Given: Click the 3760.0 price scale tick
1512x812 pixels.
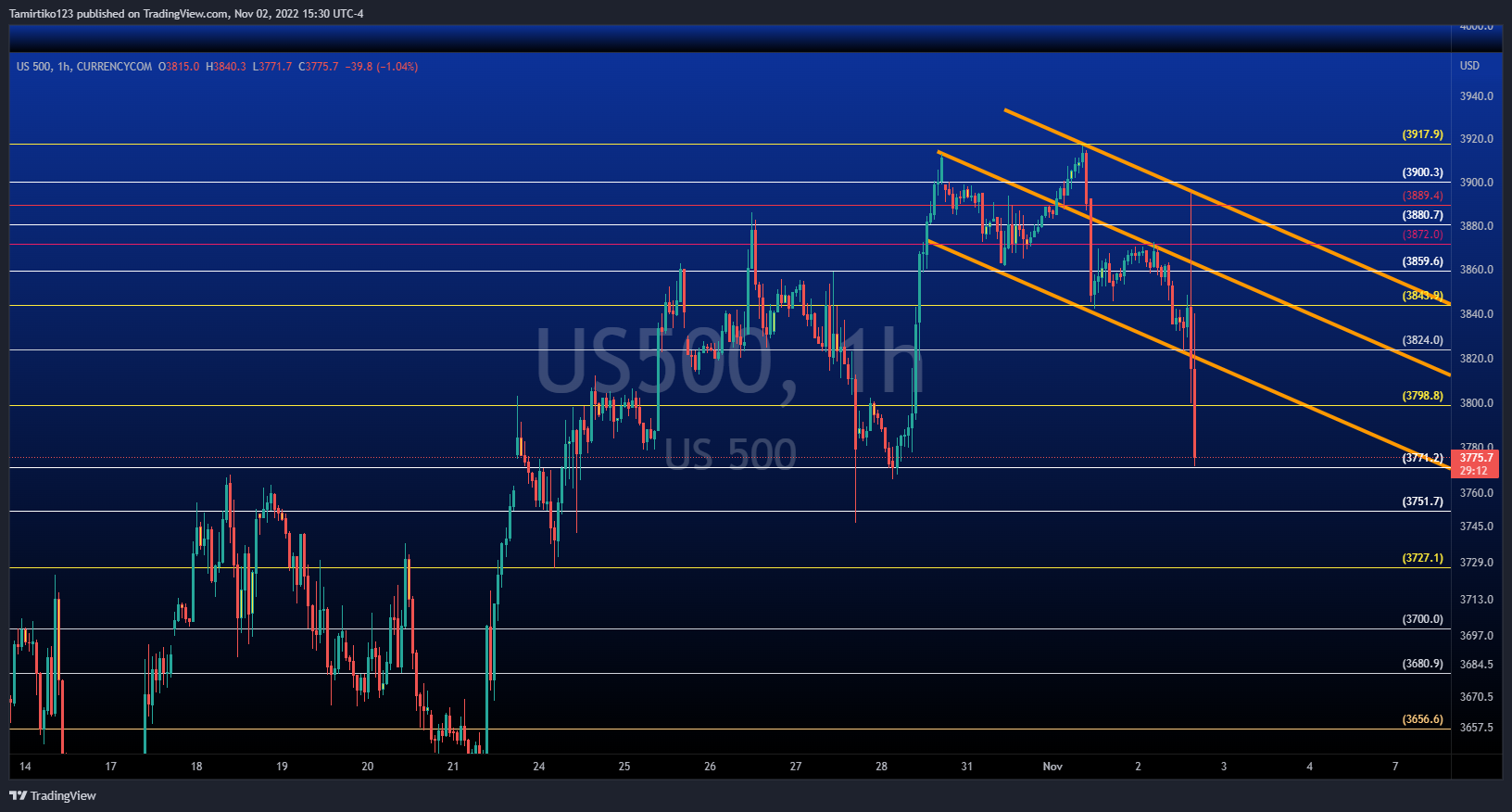Looking at the screenshot, I should [1477, 493].
